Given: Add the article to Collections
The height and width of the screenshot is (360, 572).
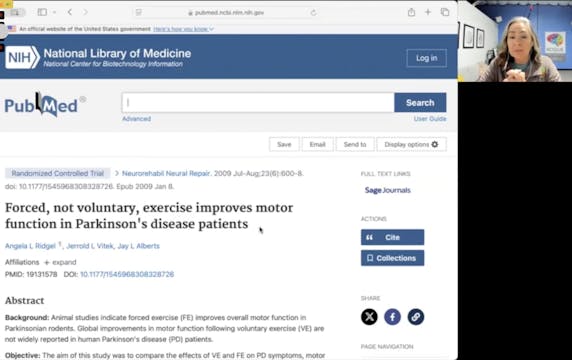Looking at the screenshot, I should (x=393, y=258).
